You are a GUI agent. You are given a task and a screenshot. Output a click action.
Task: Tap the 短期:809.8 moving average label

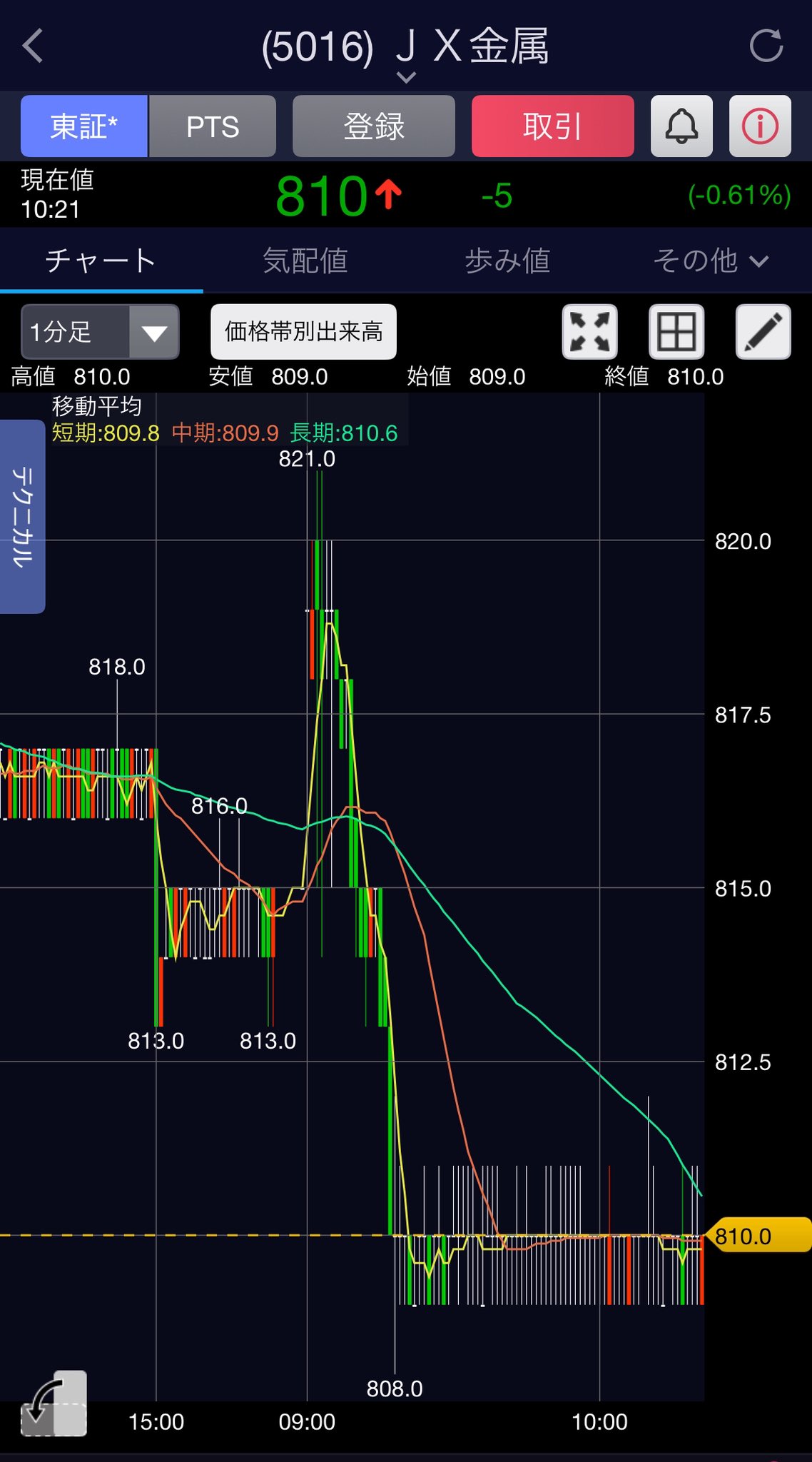(x=106, y=433)
